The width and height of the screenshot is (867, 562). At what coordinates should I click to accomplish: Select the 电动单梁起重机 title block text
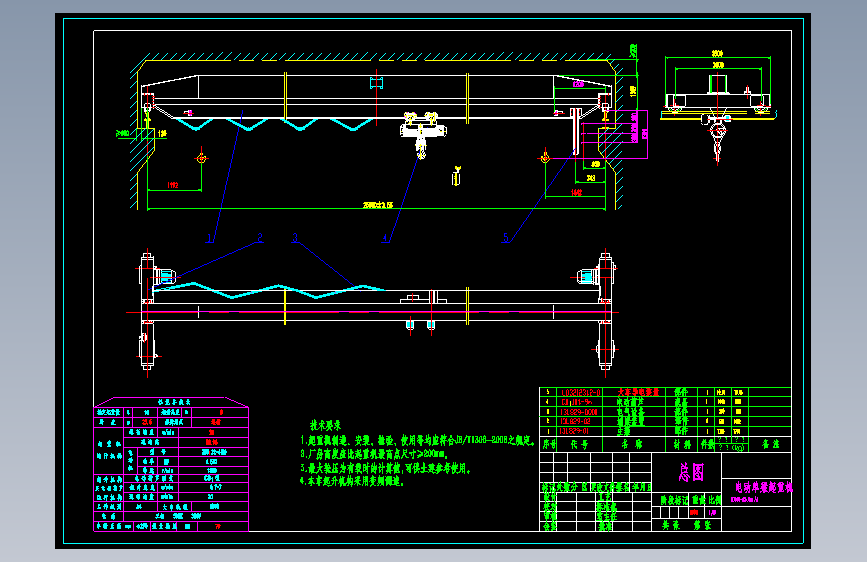[764, 487]
